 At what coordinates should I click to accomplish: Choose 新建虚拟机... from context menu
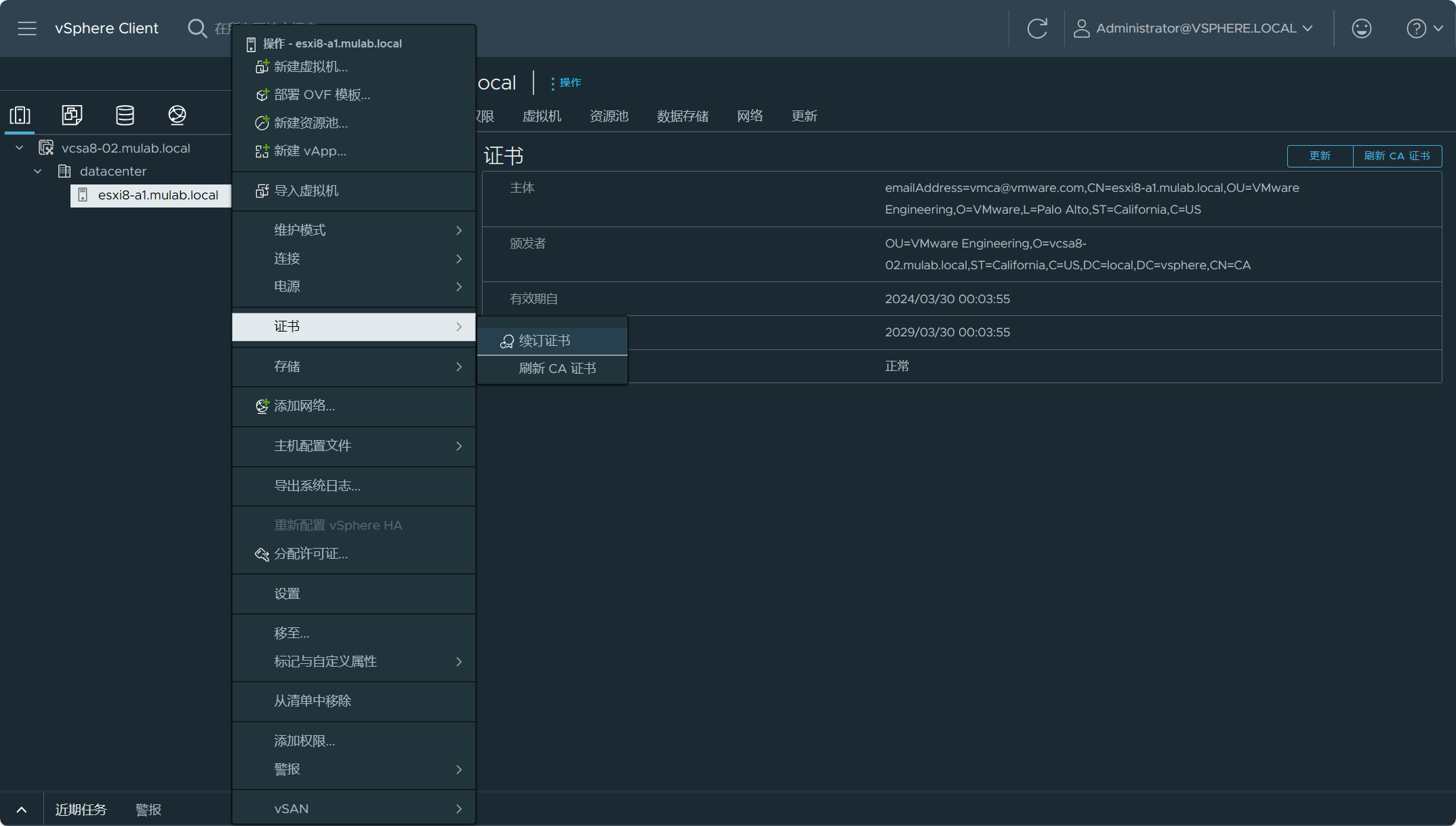point(354,66)
